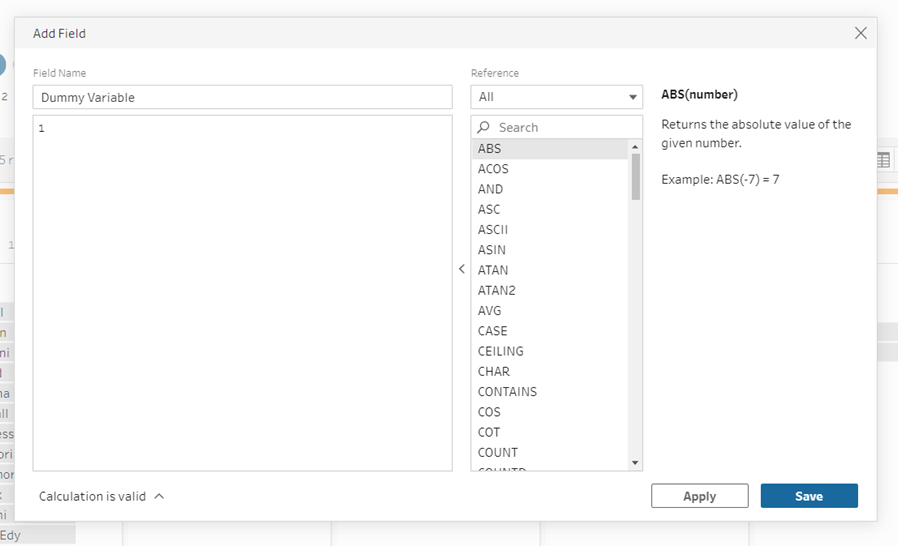Collapse the reference panel with left chevron
The image size is (898, 546).
coord(462,269)
